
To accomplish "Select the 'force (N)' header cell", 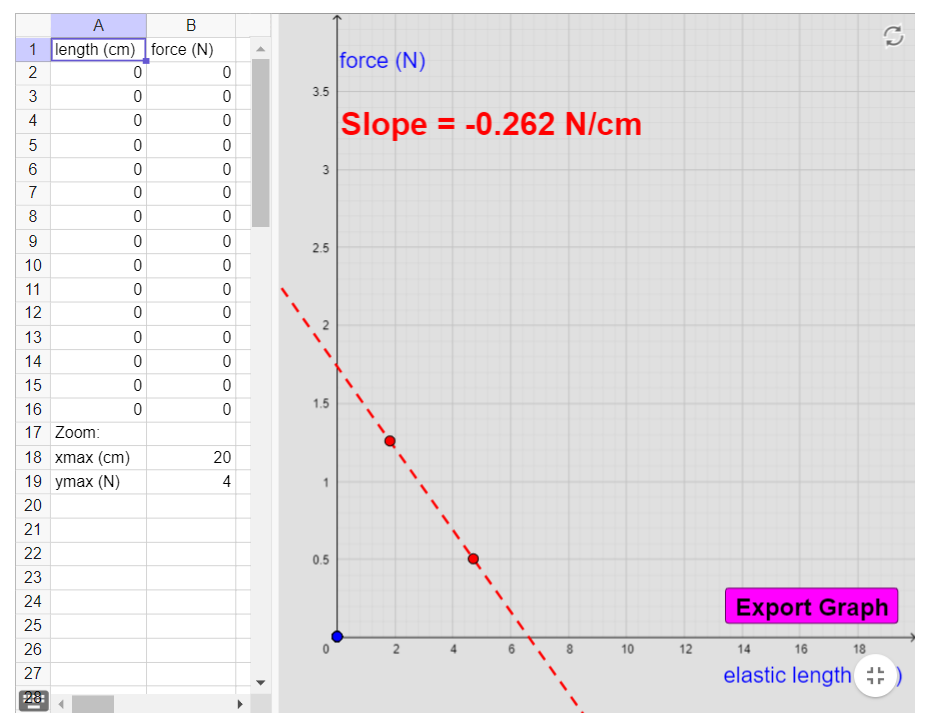I will pyautogui.click(x=190, y=48).
